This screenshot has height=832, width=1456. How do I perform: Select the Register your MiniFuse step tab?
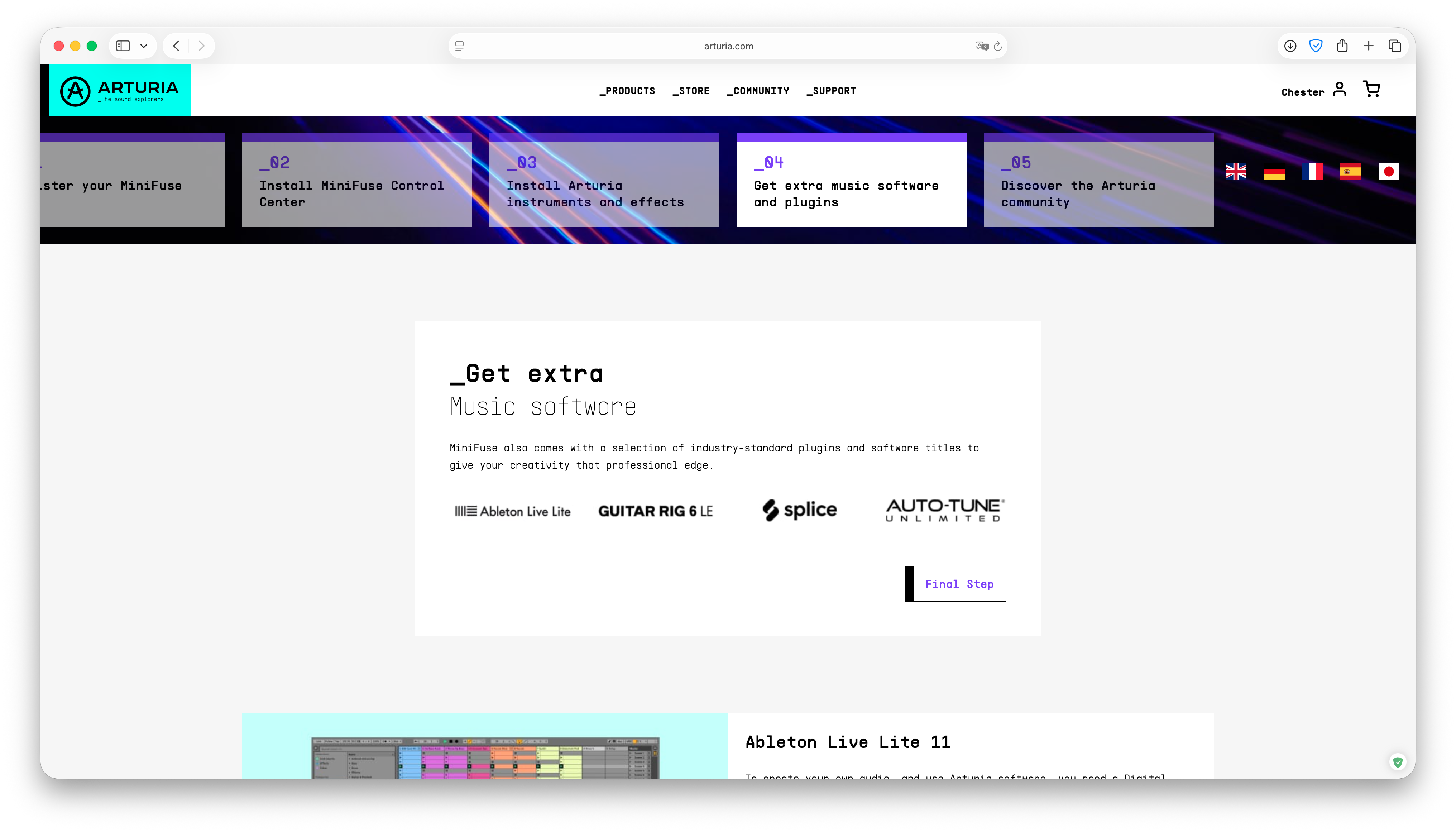[x=133, y=181]
